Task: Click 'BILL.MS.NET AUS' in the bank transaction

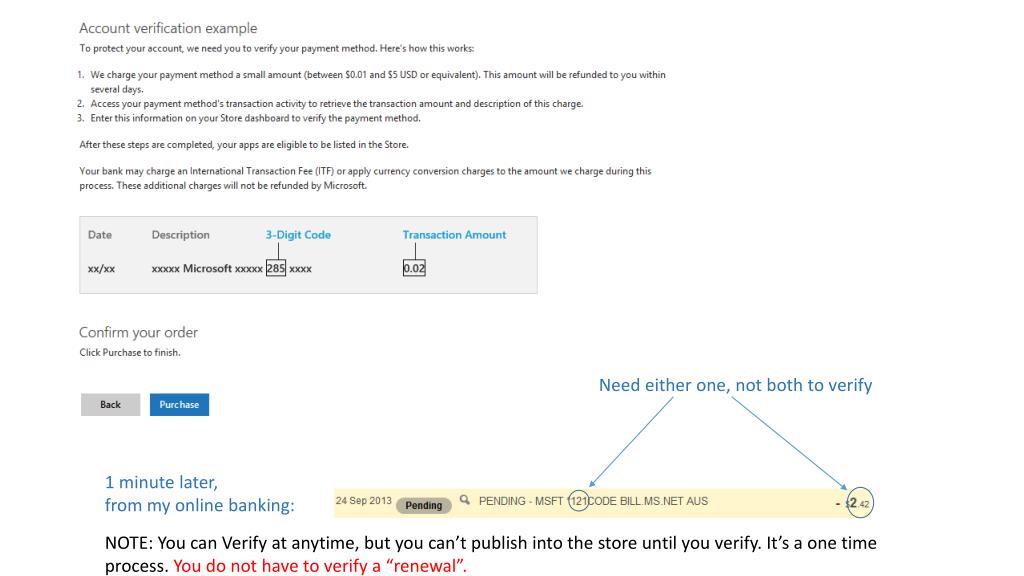Action: [x=664, y=501]
